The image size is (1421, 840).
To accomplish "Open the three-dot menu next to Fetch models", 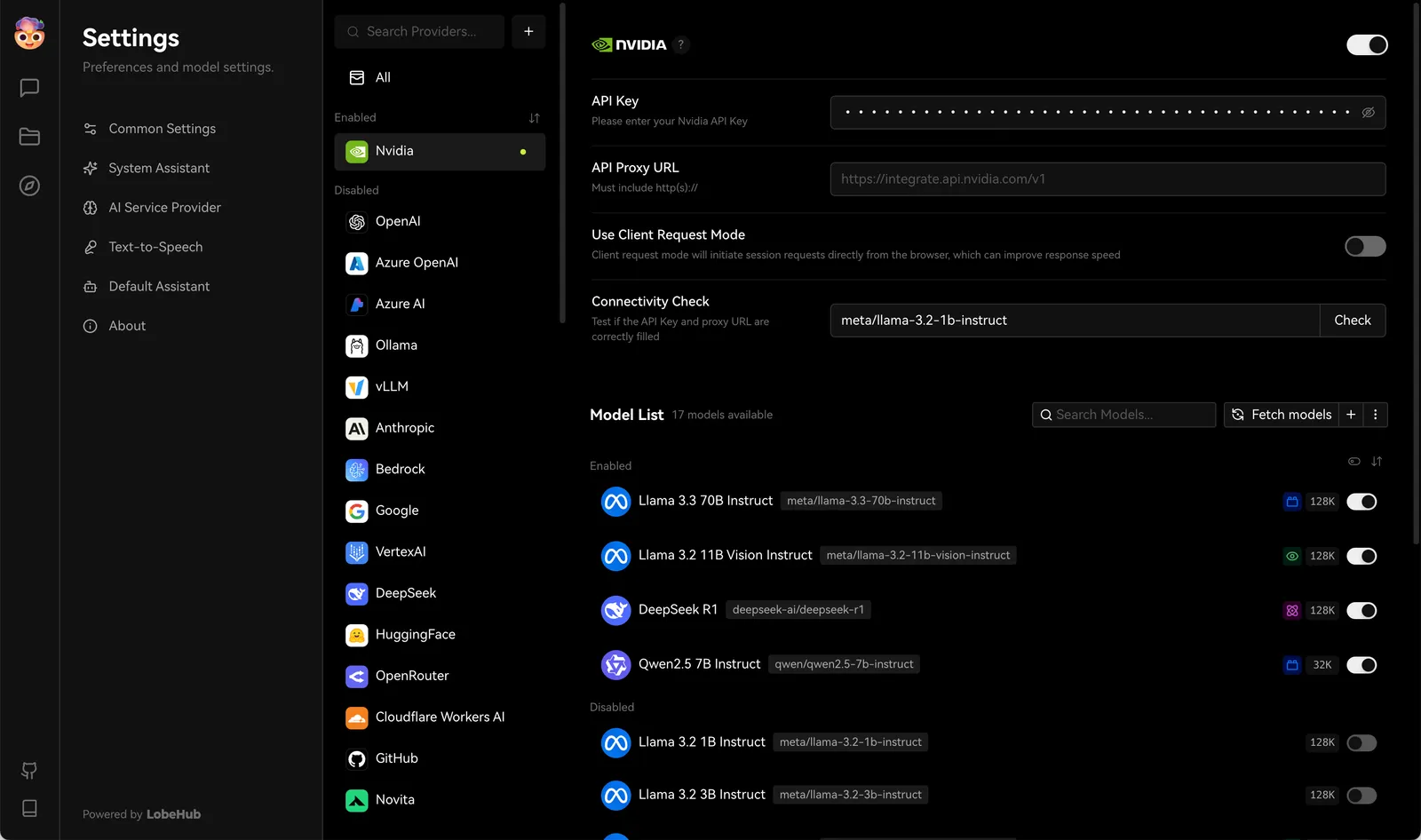I will click(x=1375, y=415).
